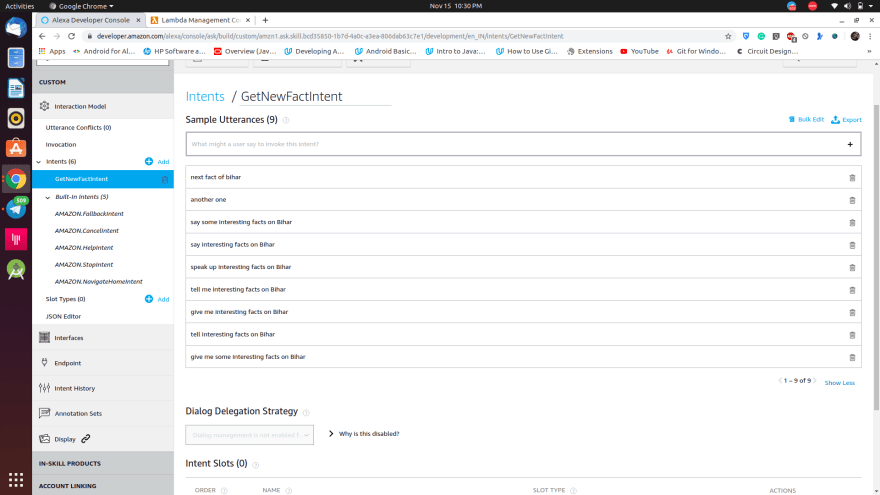Click the plus icon to add utterance
Image resolution: width=880 pixels, height=495 pixels.
pyautogui.click(x=850, y=144)
